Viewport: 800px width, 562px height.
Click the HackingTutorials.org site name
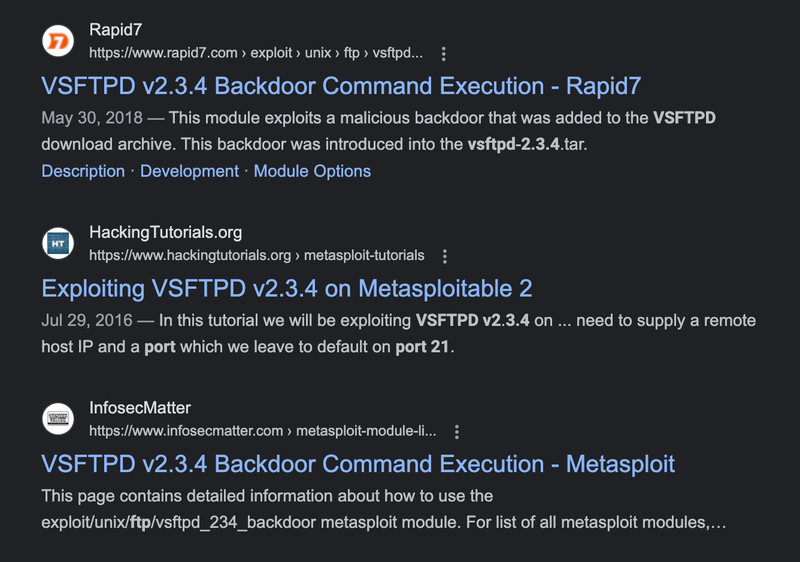166,233
